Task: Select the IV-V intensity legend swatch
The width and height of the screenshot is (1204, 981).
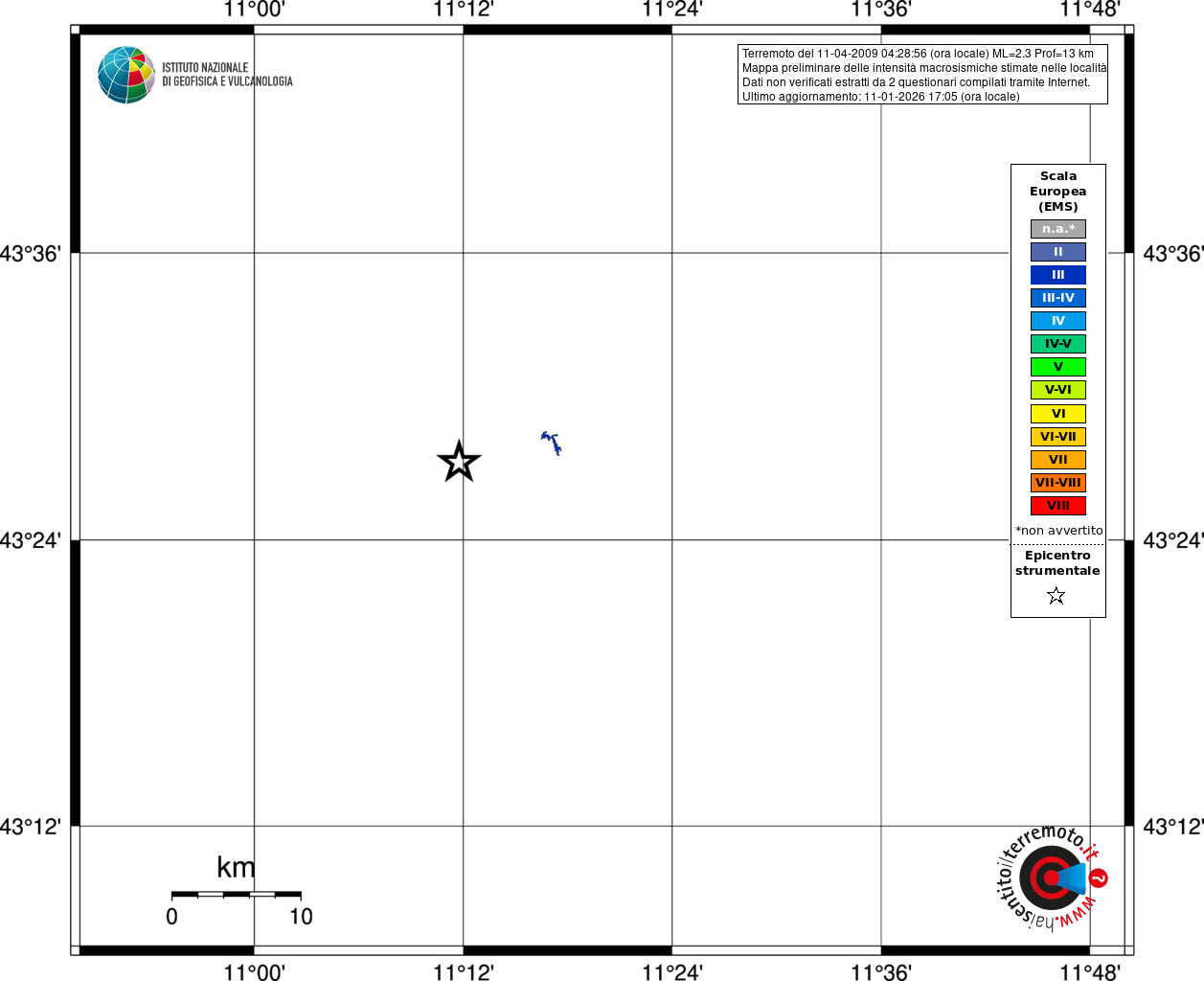Action: click(x=1058, y=344)
